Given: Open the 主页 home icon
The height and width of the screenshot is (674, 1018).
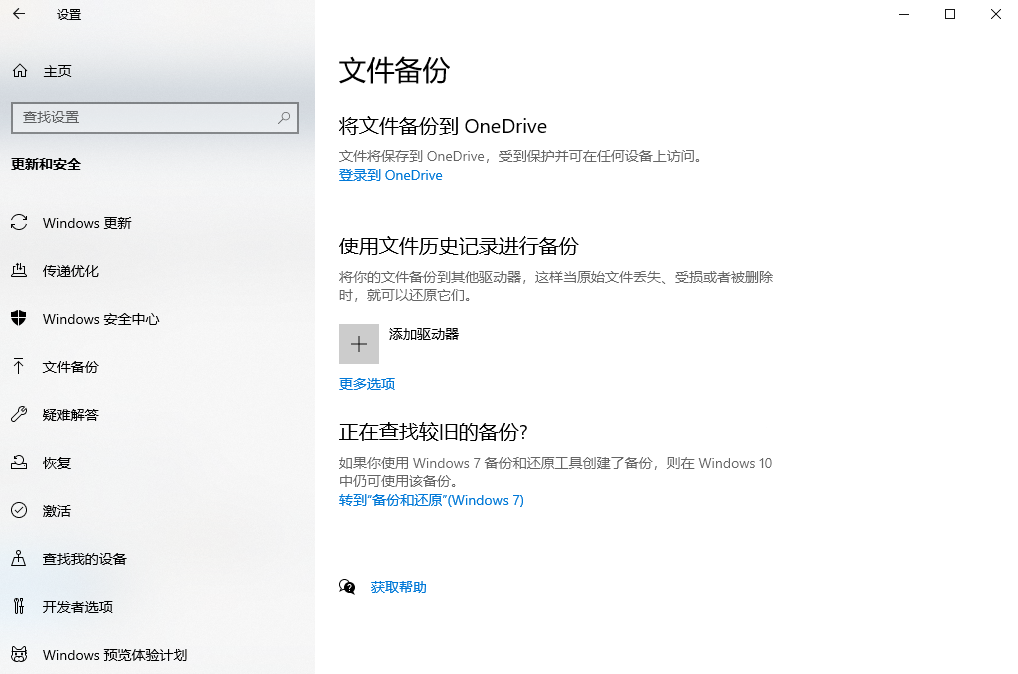Looking at the screenshot, I should pos(18,71).
